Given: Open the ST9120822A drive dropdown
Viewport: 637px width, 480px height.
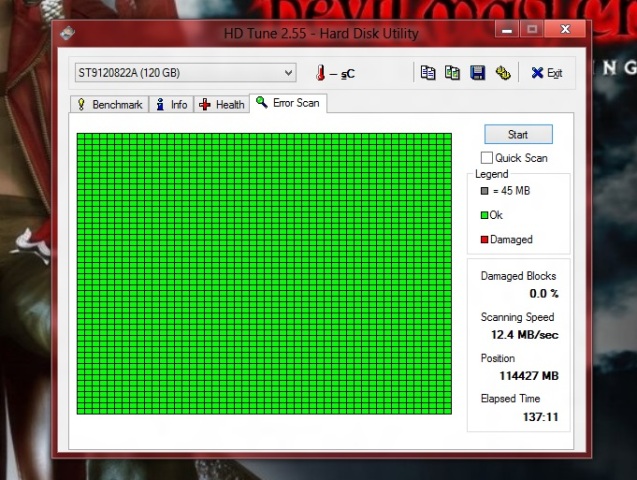Looking at the screenshot, I should [288, 73].
